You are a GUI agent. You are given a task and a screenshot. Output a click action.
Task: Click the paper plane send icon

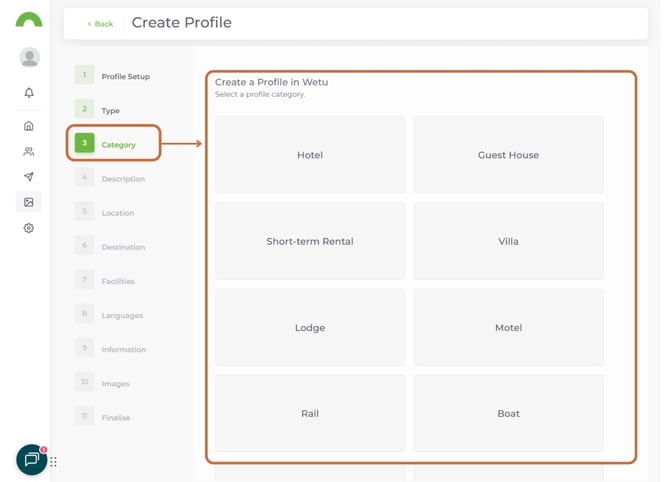(x=29, y=177)
